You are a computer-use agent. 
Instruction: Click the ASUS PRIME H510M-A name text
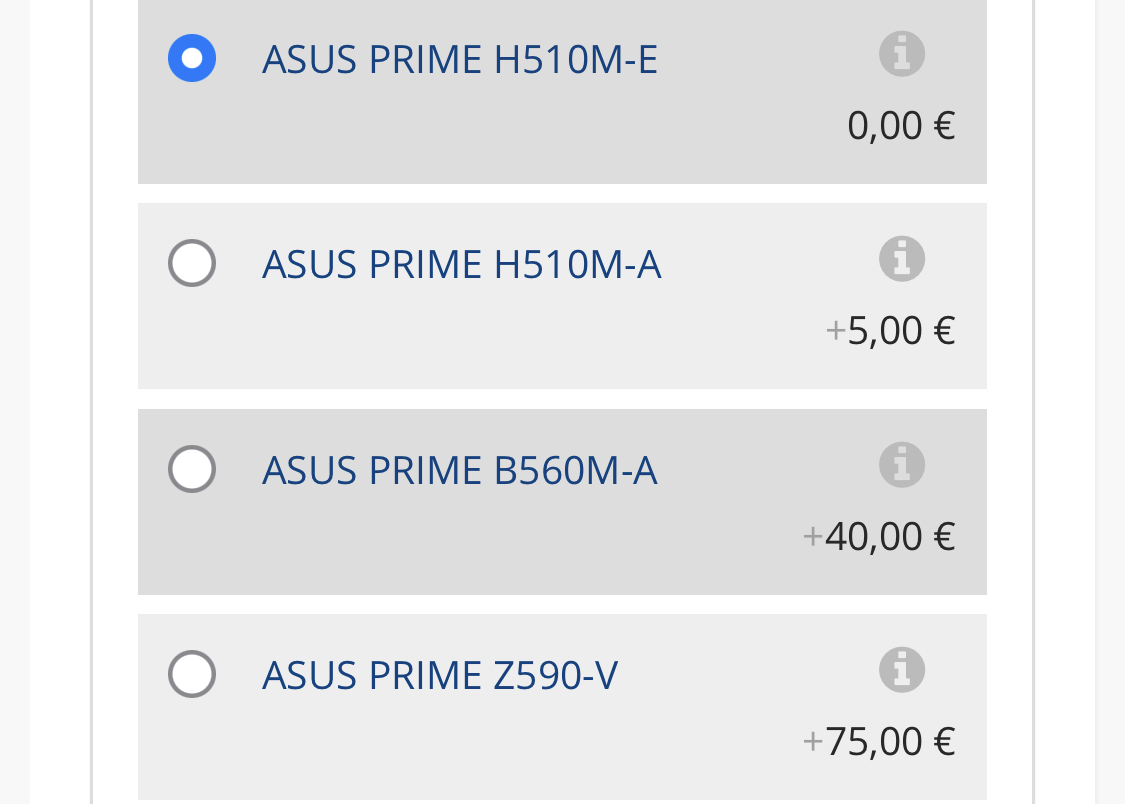click(x=461, y=266)
